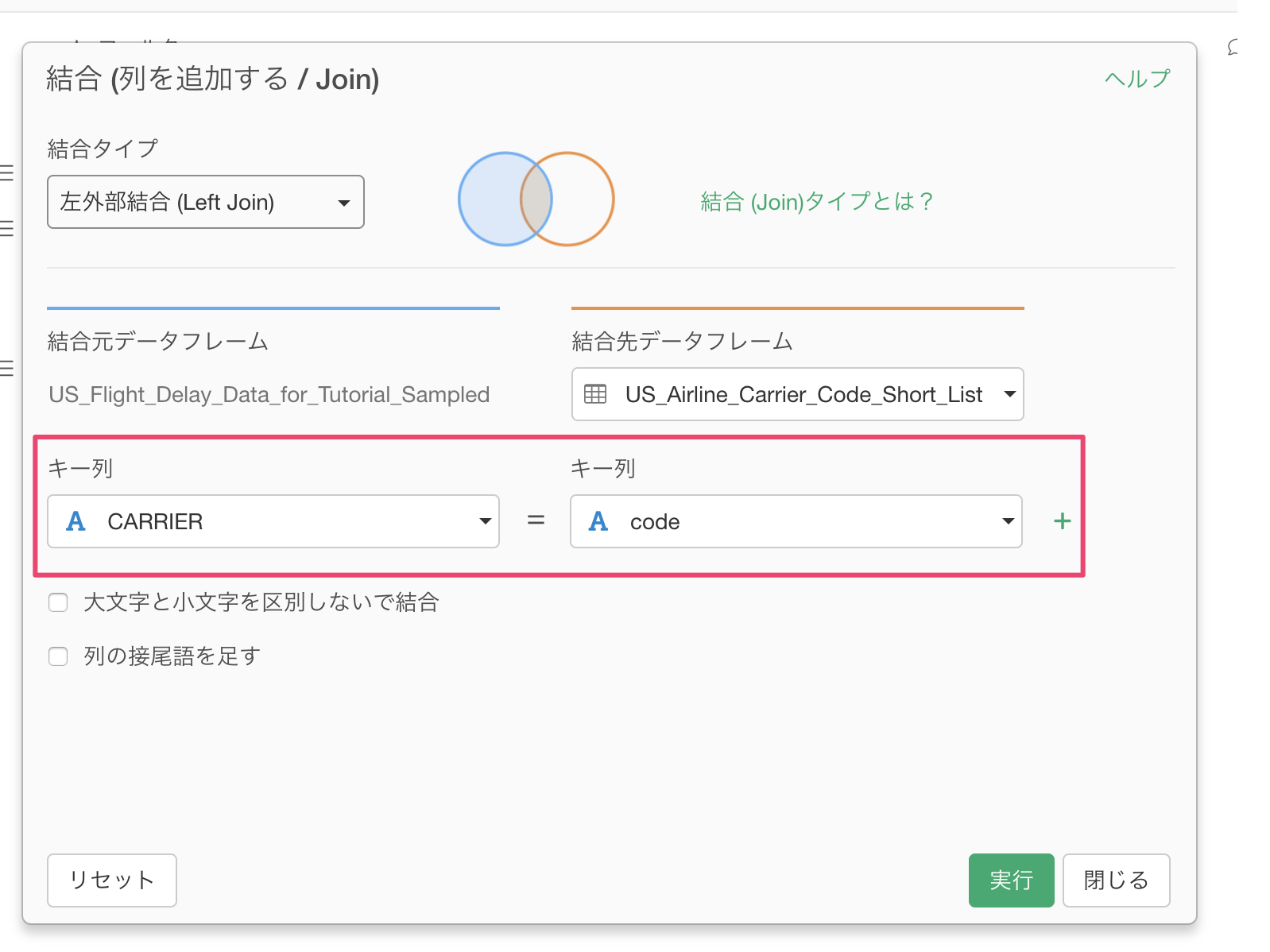Click the Venn diagram join type illustration
Viewport: 1270px width, 952px height.
[x=536, y=199]
